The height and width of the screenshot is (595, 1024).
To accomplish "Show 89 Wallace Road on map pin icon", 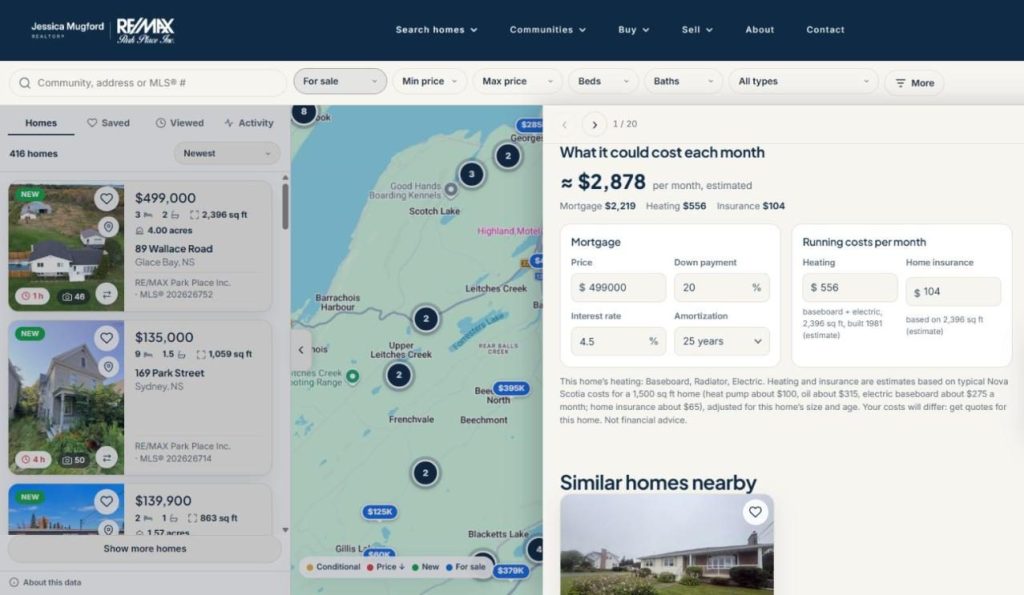I will [x=108, y=227].
